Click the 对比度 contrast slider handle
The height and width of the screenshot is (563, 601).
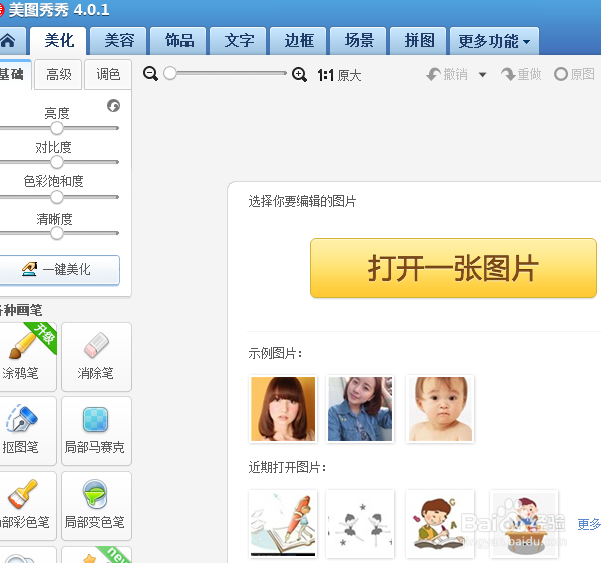tap(57, 162)
